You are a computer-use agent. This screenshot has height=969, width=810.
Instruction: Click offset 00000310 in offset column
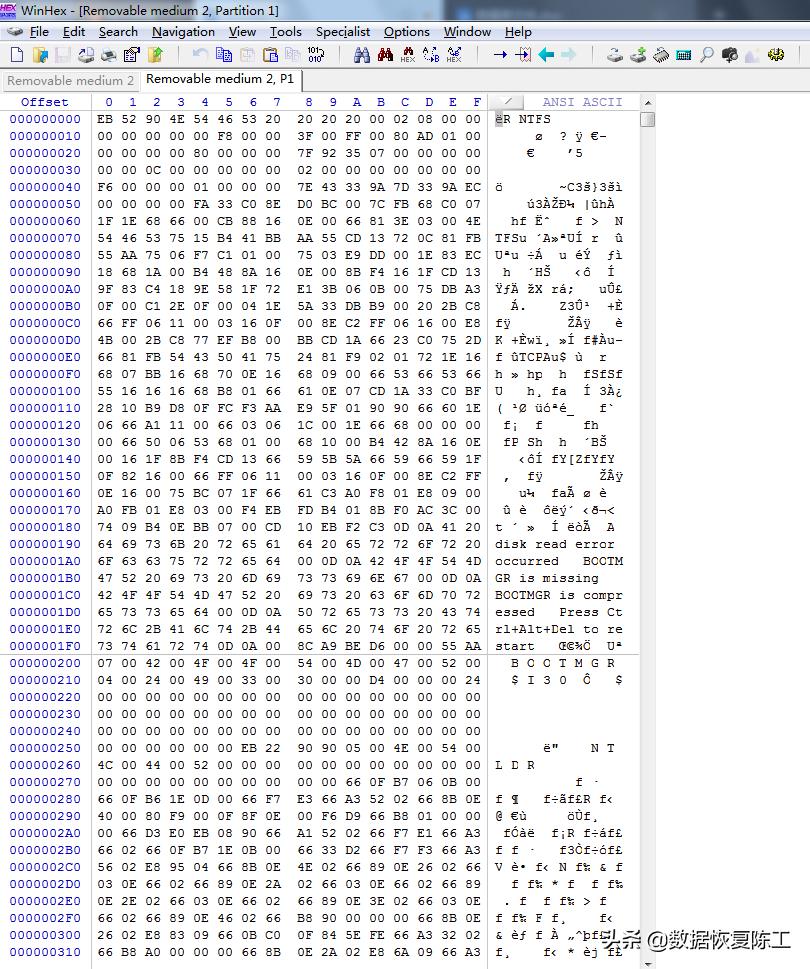[x=45, y=952]
